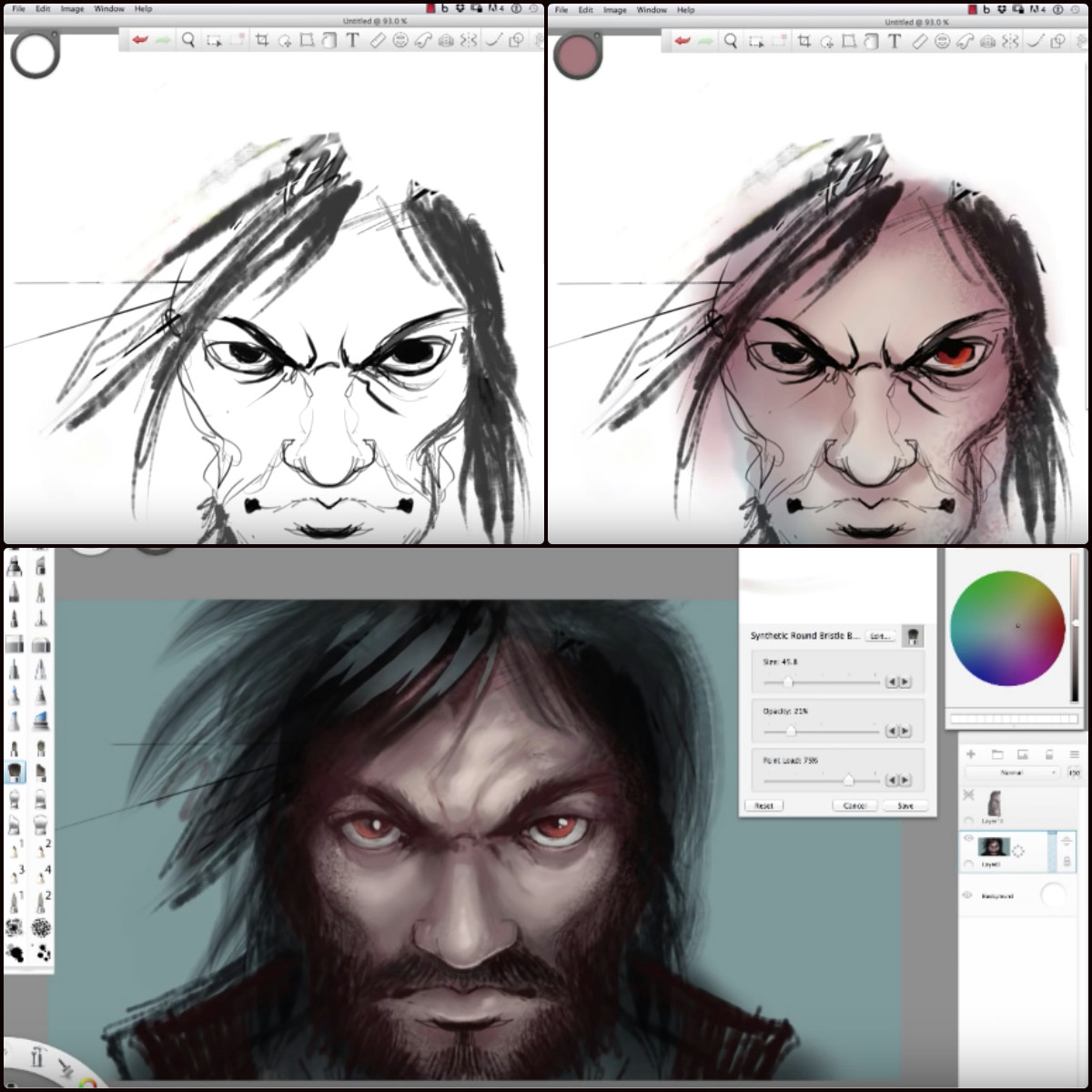
Task: Click the brush type icon beside Edit button
Action: point(913,636)
